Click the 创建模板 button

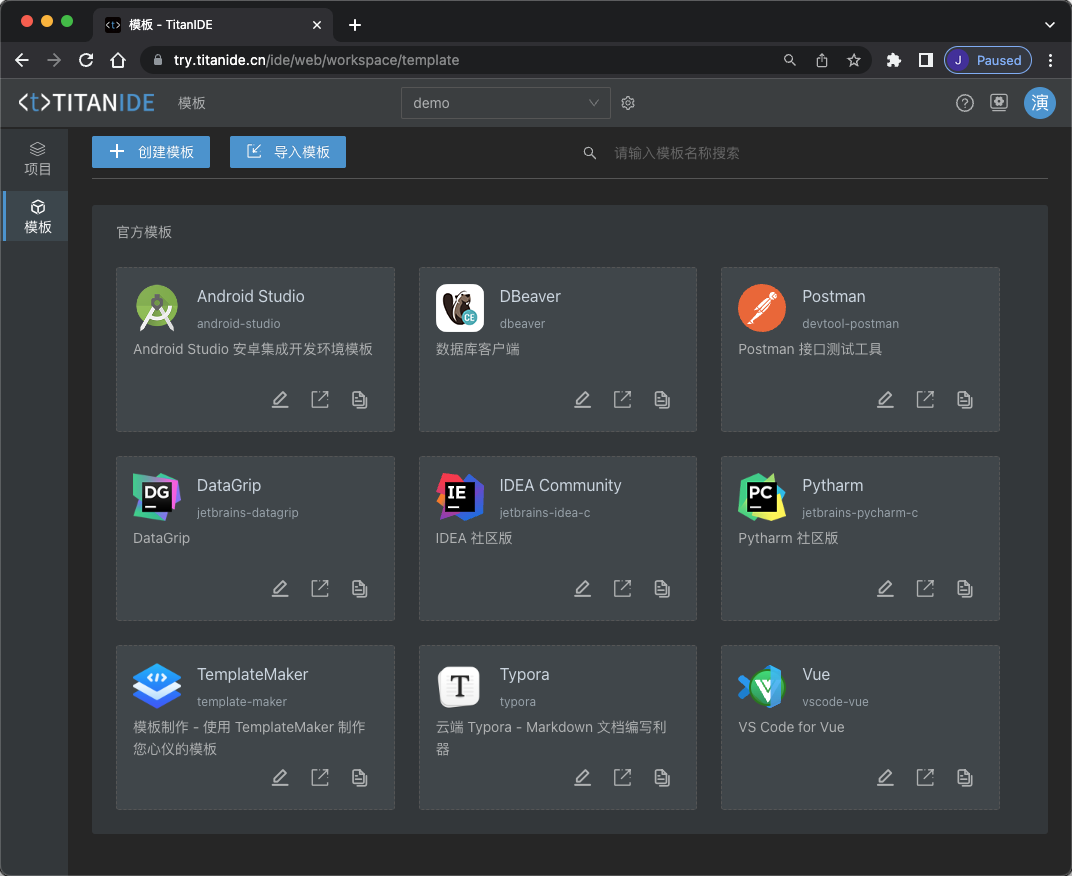coord(151,152)
